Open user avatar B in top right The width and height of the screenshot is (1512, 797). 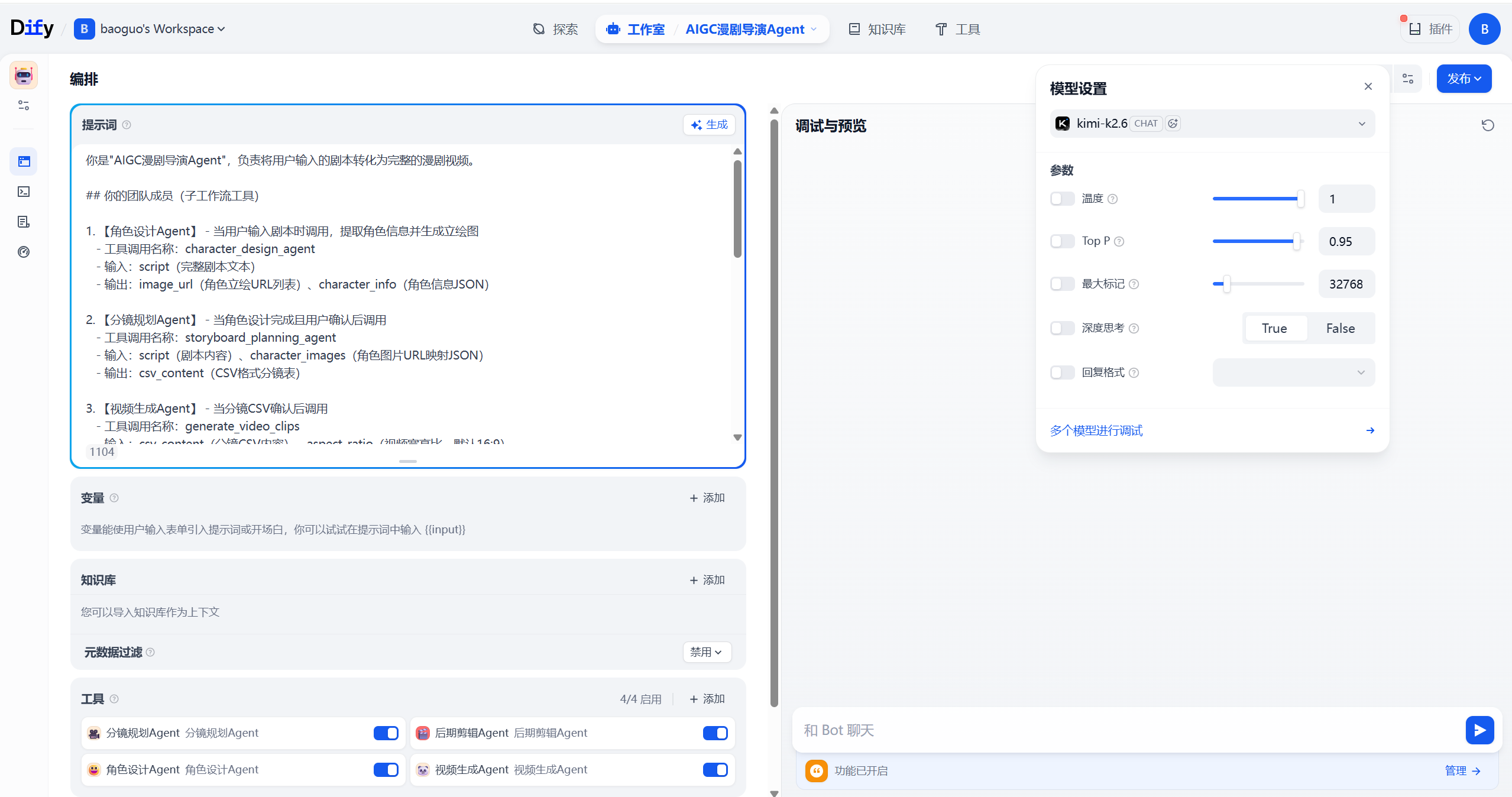(x=1484, y=29)
